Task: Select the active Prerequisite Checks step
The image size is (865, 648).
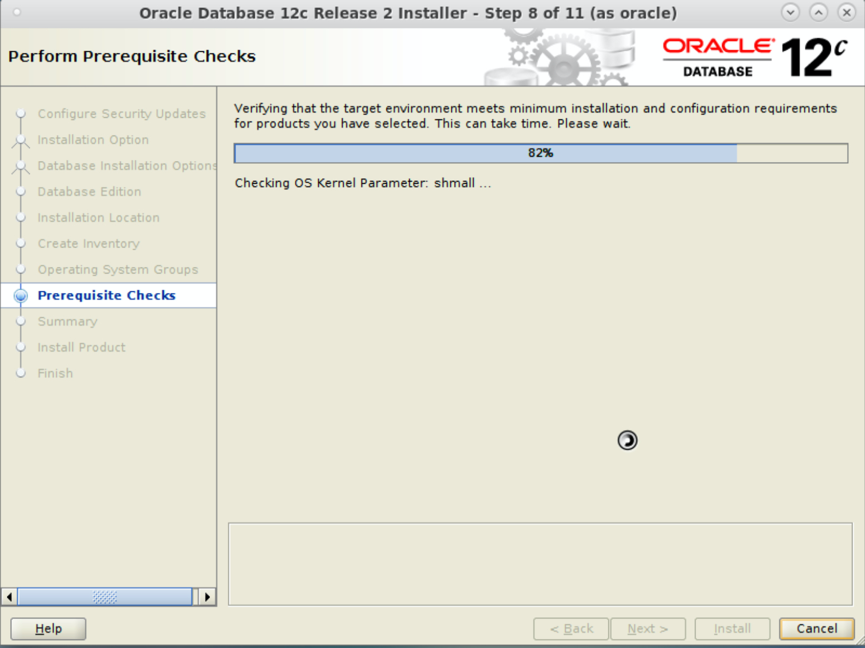Action: (x=106, y=295)
